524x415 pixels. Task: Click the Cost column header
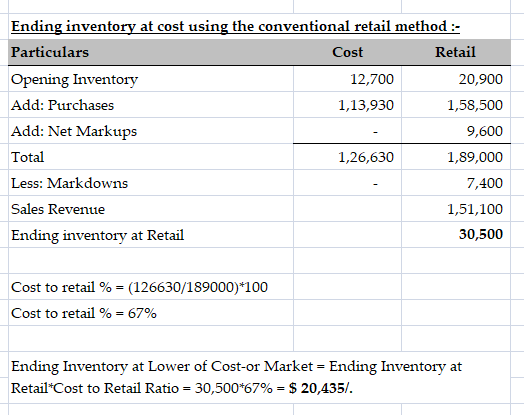pyautogui.click(x=348, y=52)
